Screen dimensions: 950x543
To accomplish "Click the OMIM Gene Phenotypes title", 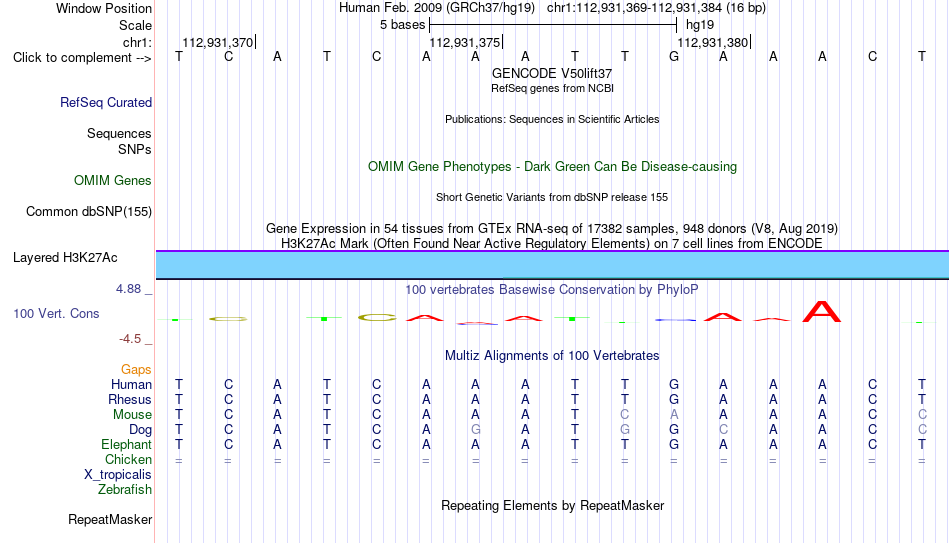I will point(552,167).
